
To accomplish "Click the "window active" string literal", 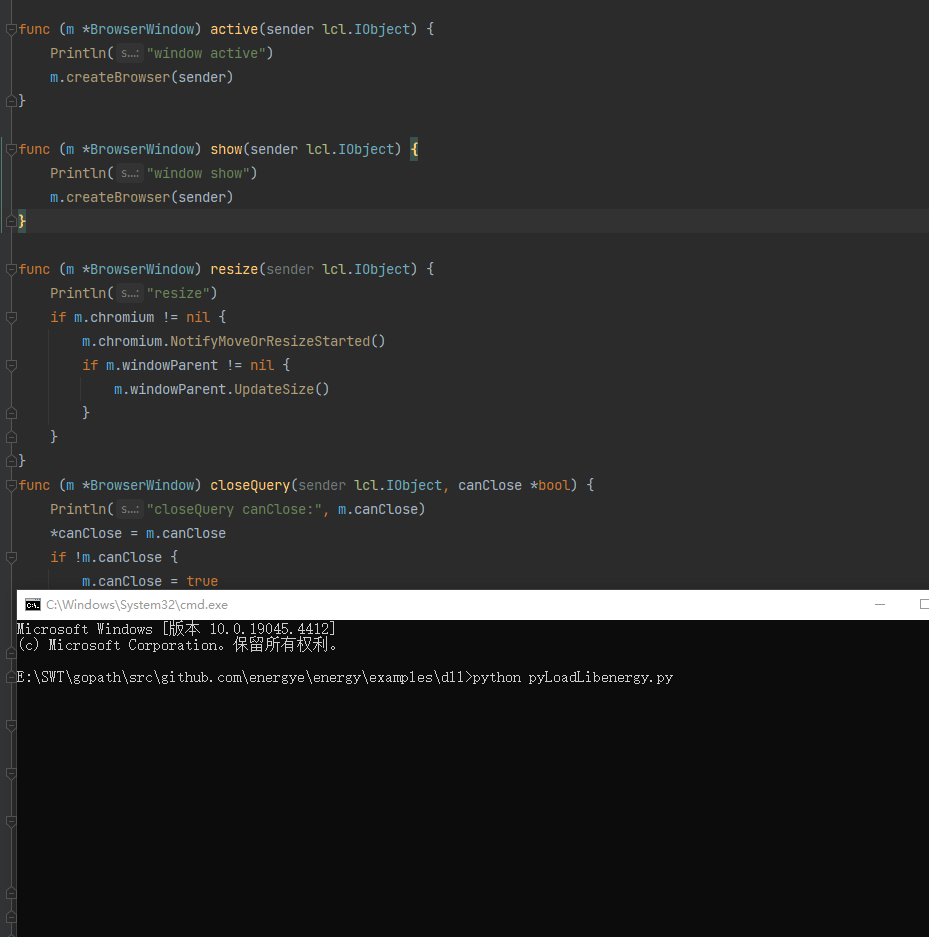I will pyautogui.click(x=206, y=53).
